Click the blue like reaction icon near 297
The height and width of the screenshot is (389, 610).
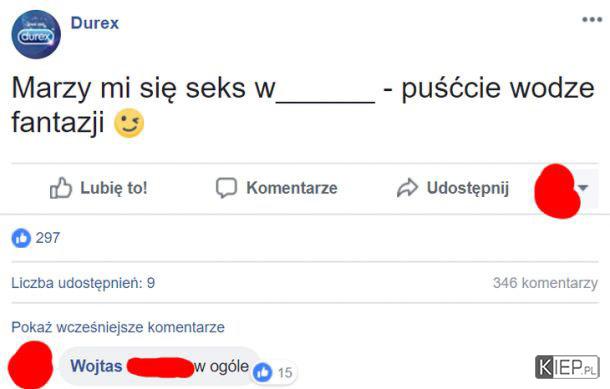[21, 238]
